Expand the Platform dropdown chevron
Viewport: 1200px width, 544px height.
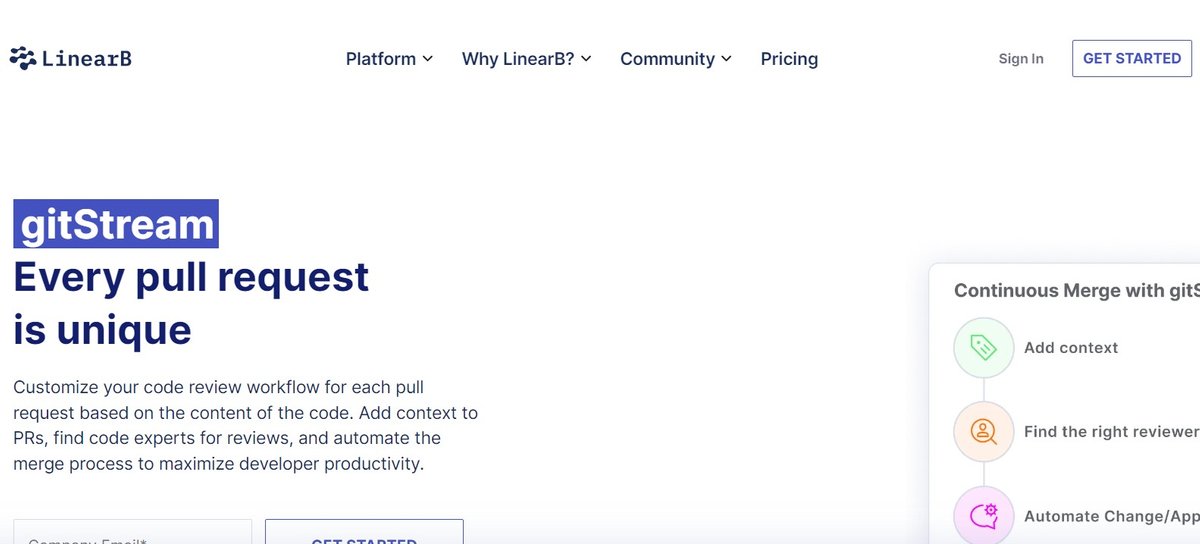428,59
